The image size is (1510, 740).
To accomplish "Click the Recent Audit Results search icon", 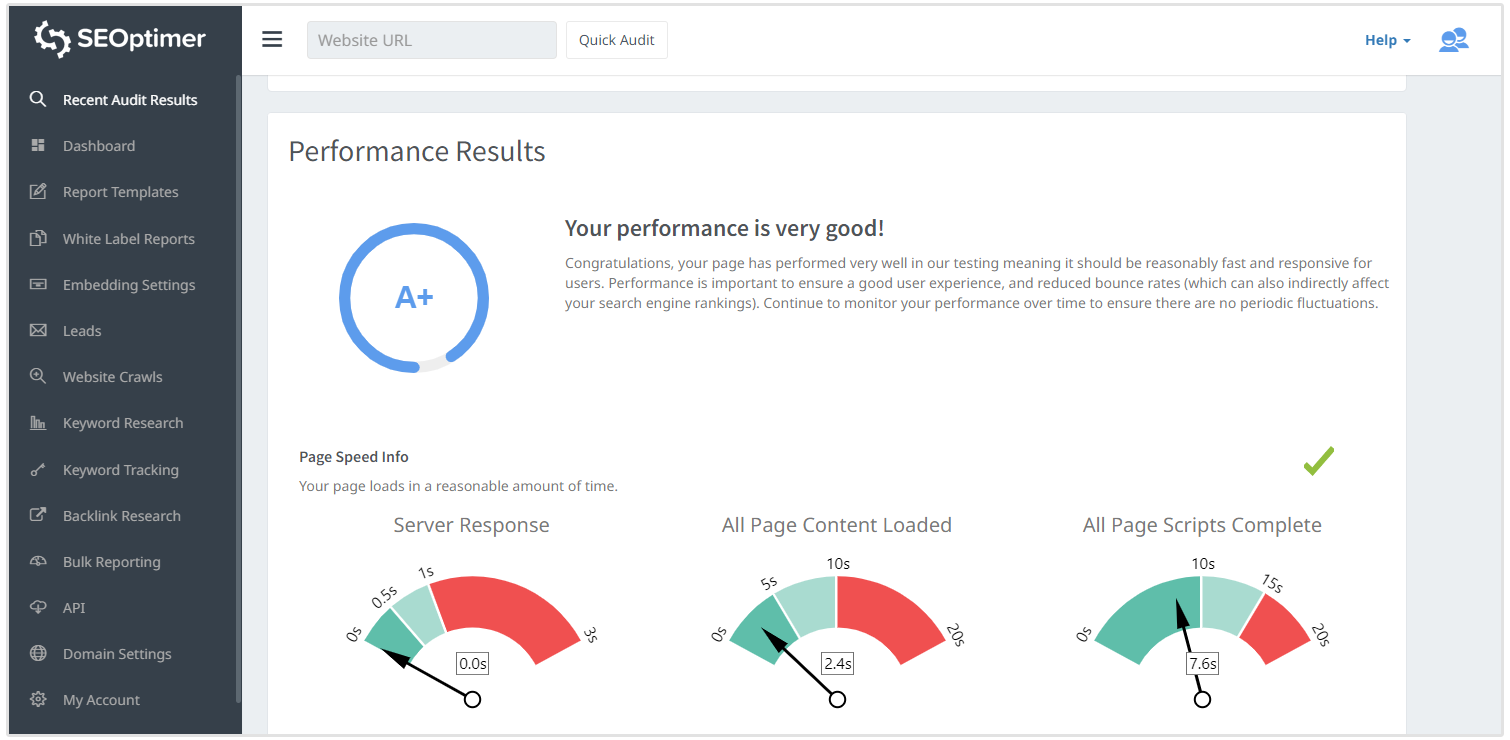I will coord(38,99).
